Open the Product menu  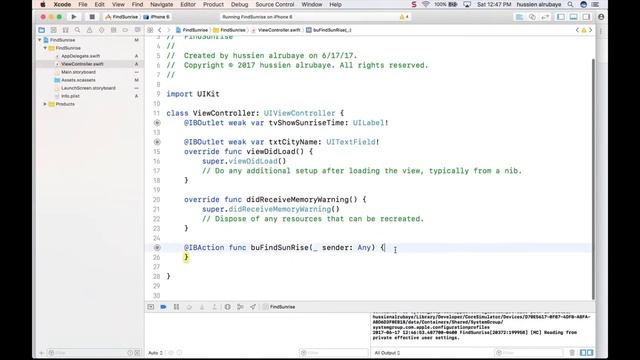213,4
